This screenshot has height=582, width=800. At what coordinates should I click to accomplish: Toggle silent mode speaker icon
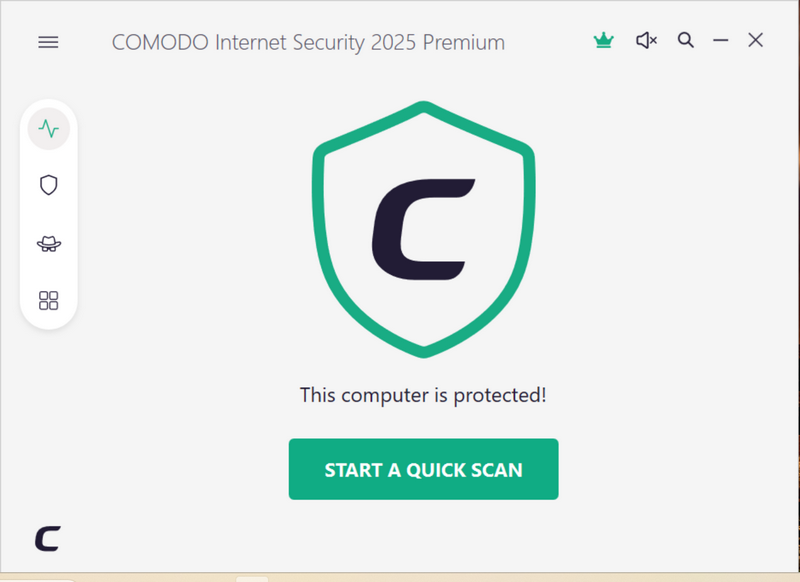coord(646,41)
